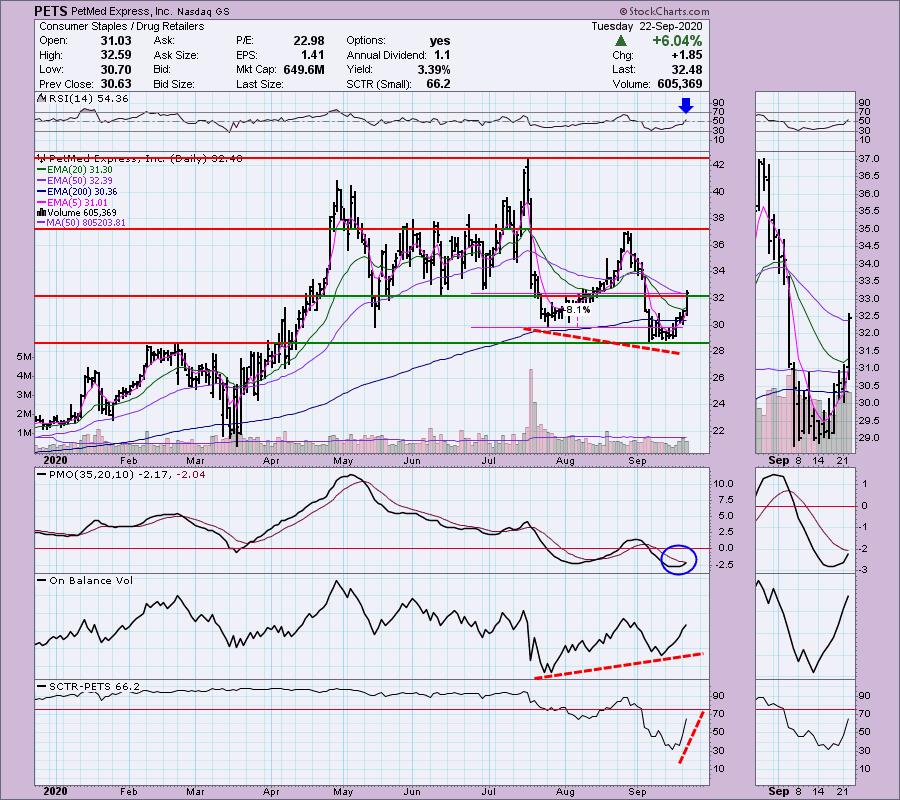Select Consumer Staples / Drug Retailers sector text
The height and width of the screenshot is (800, 900).
pos(122,26)
